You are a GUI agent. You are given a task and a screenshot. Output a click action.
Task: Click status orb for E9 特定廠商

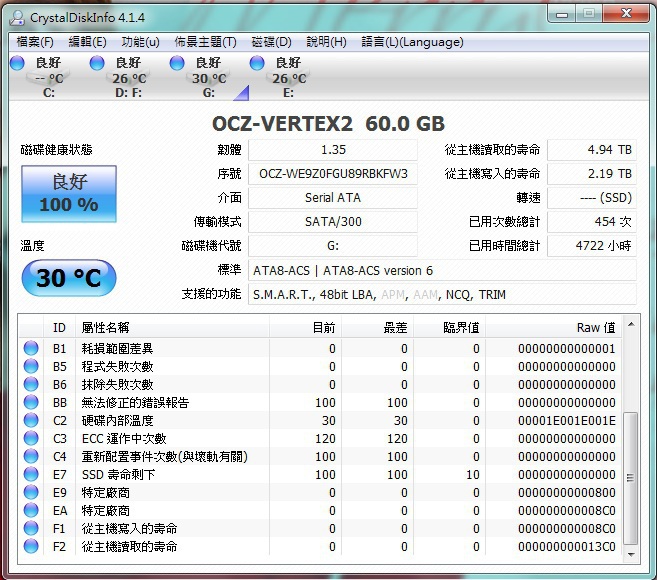(x=31, y=492)
